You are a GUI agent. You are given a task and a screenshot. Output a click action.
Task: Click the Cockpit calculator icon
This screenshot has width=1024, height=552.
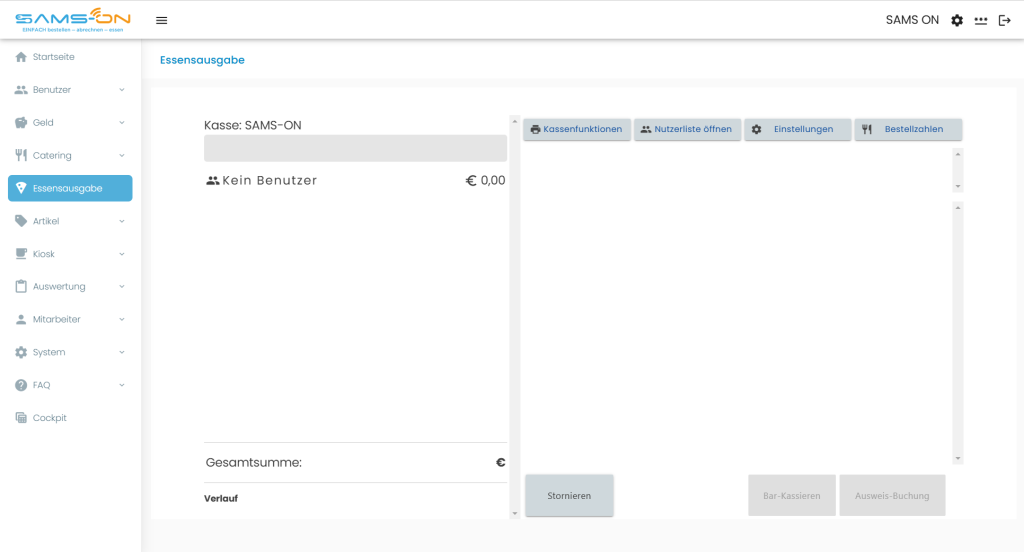[21, 417]
